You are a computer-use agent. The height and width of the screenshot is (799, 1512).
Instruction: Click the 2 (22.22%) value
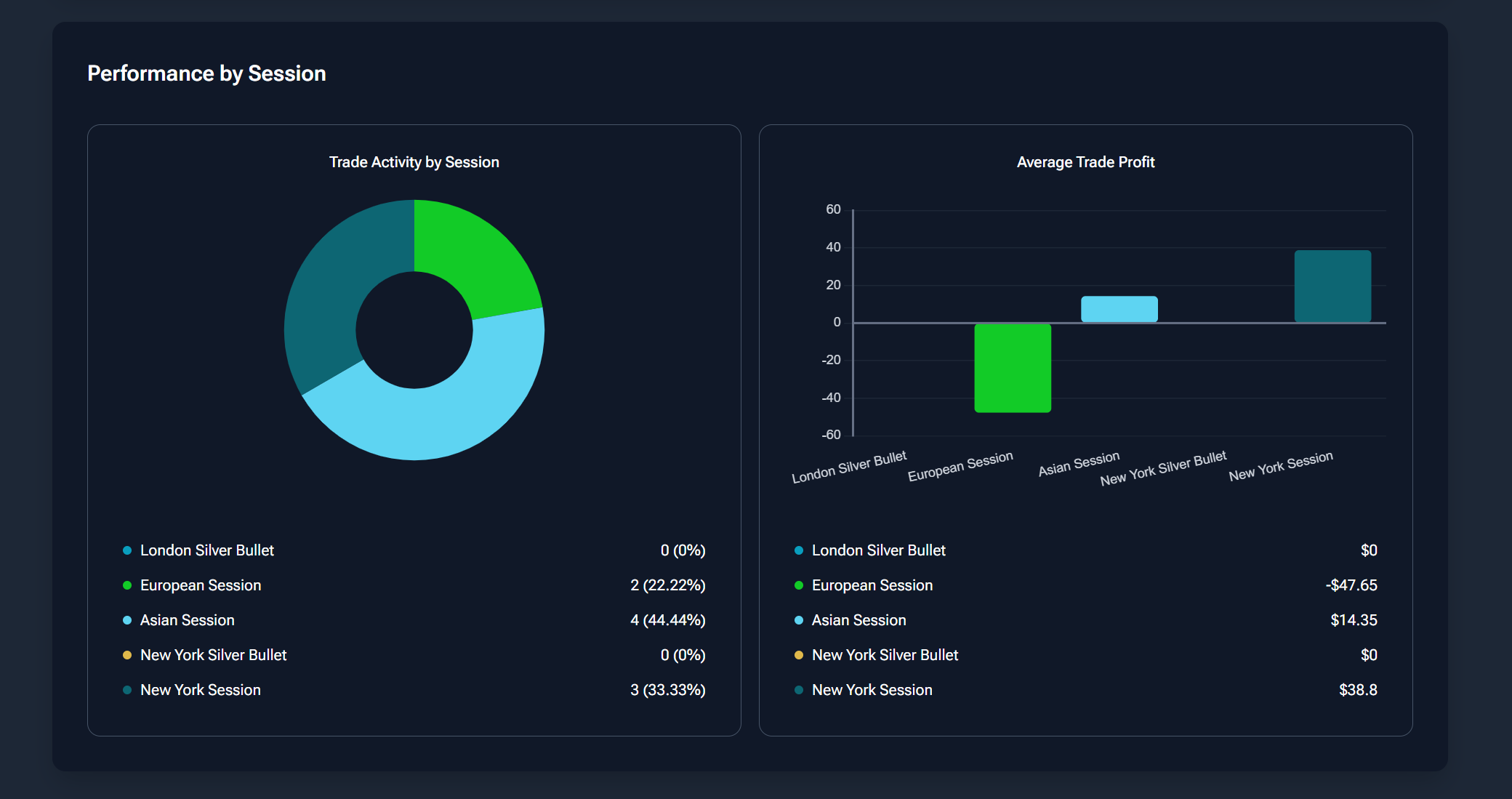pos(668,585)
